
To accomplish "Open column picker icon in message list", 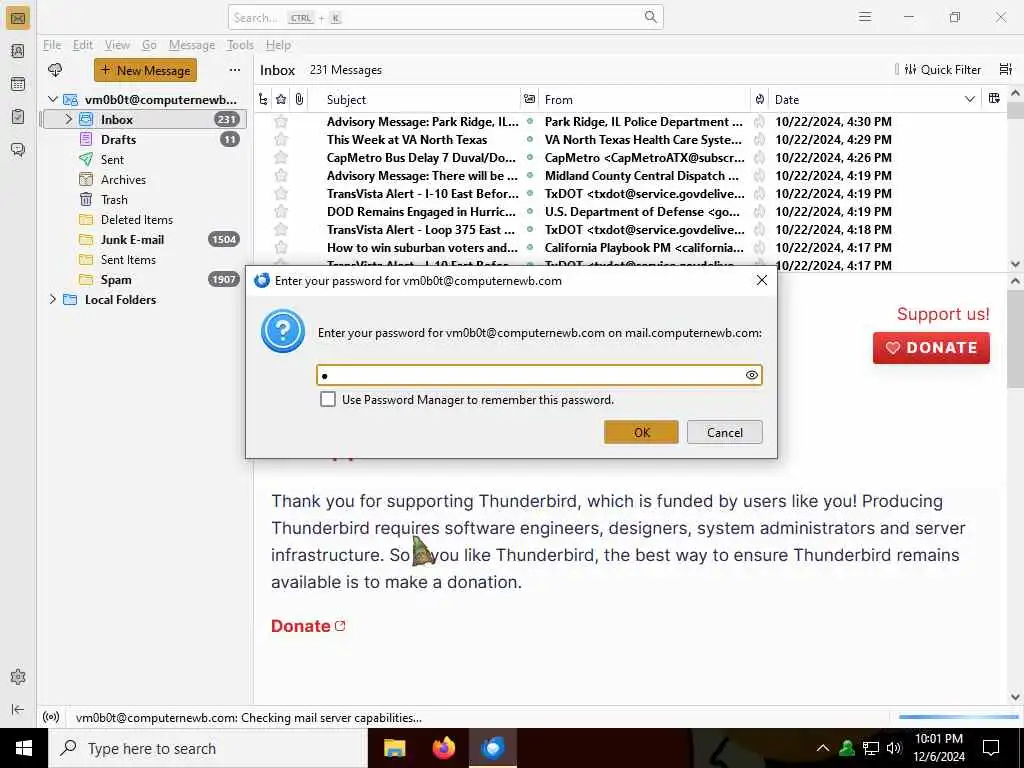I will click(994, 99).
